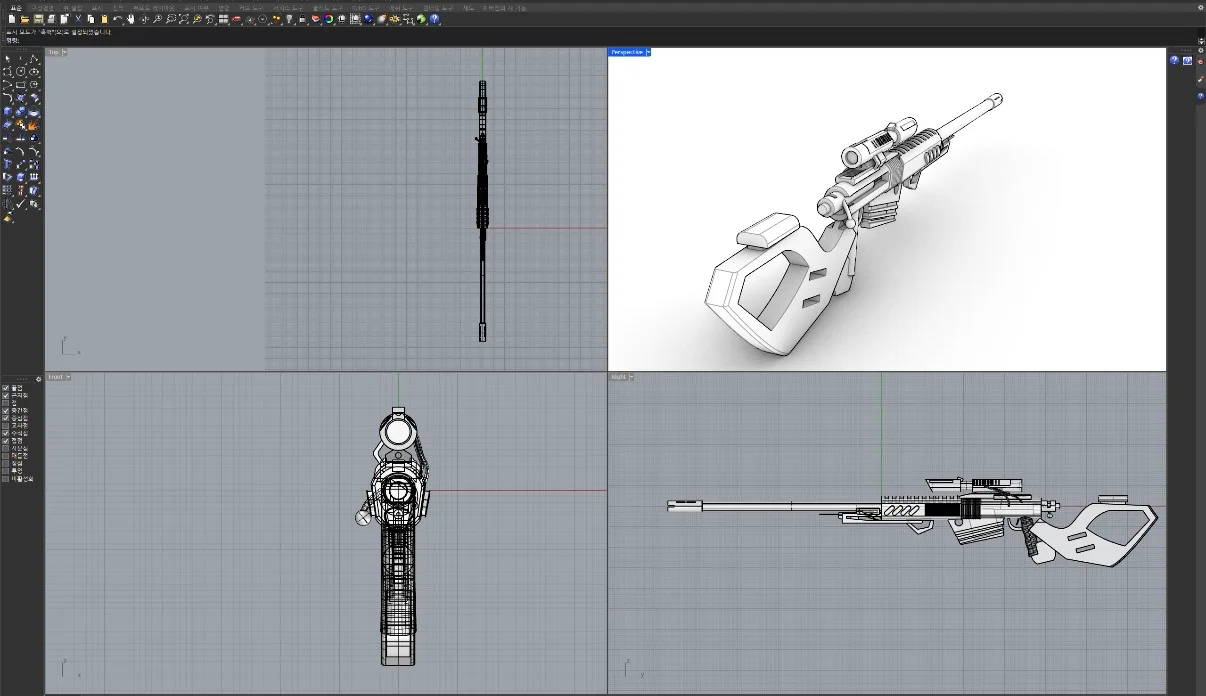Click the New file icon
Screen dimensions: 1206x696
click(x=12, y=19)
